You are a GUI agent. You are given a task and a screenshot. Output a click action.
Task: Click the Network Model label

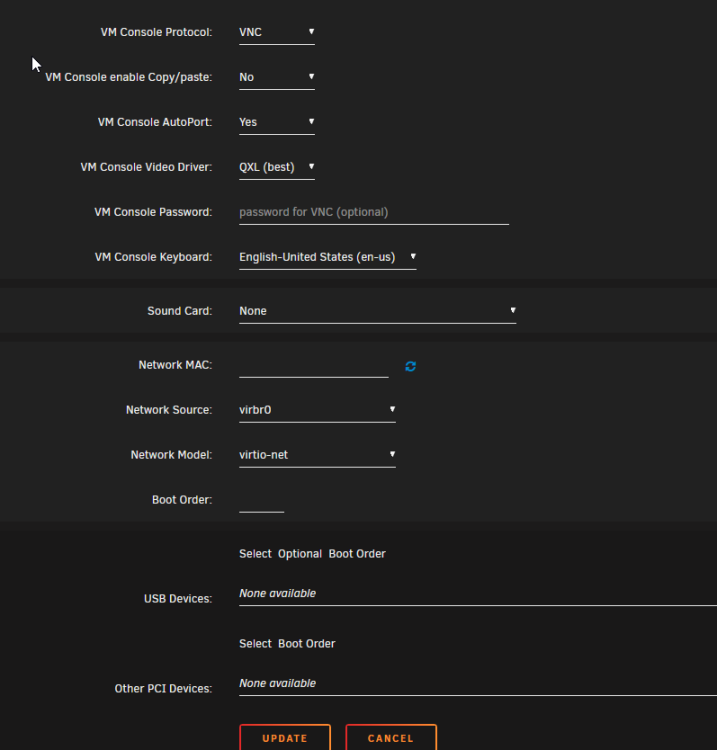[x=172, y=455]
